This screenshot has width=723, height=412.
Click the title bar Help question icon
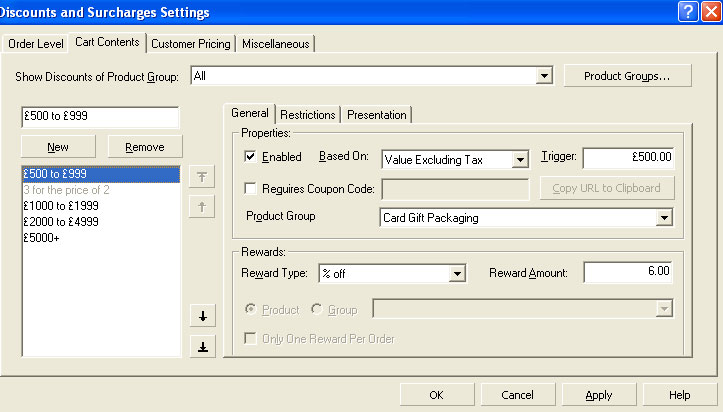click(x=687, y=12)
